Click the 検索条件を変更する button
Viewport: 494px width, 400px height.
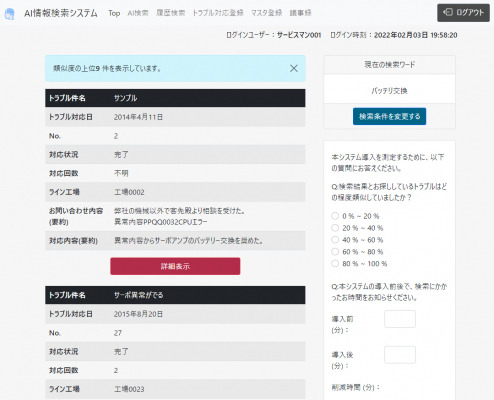tap(389, 116)
